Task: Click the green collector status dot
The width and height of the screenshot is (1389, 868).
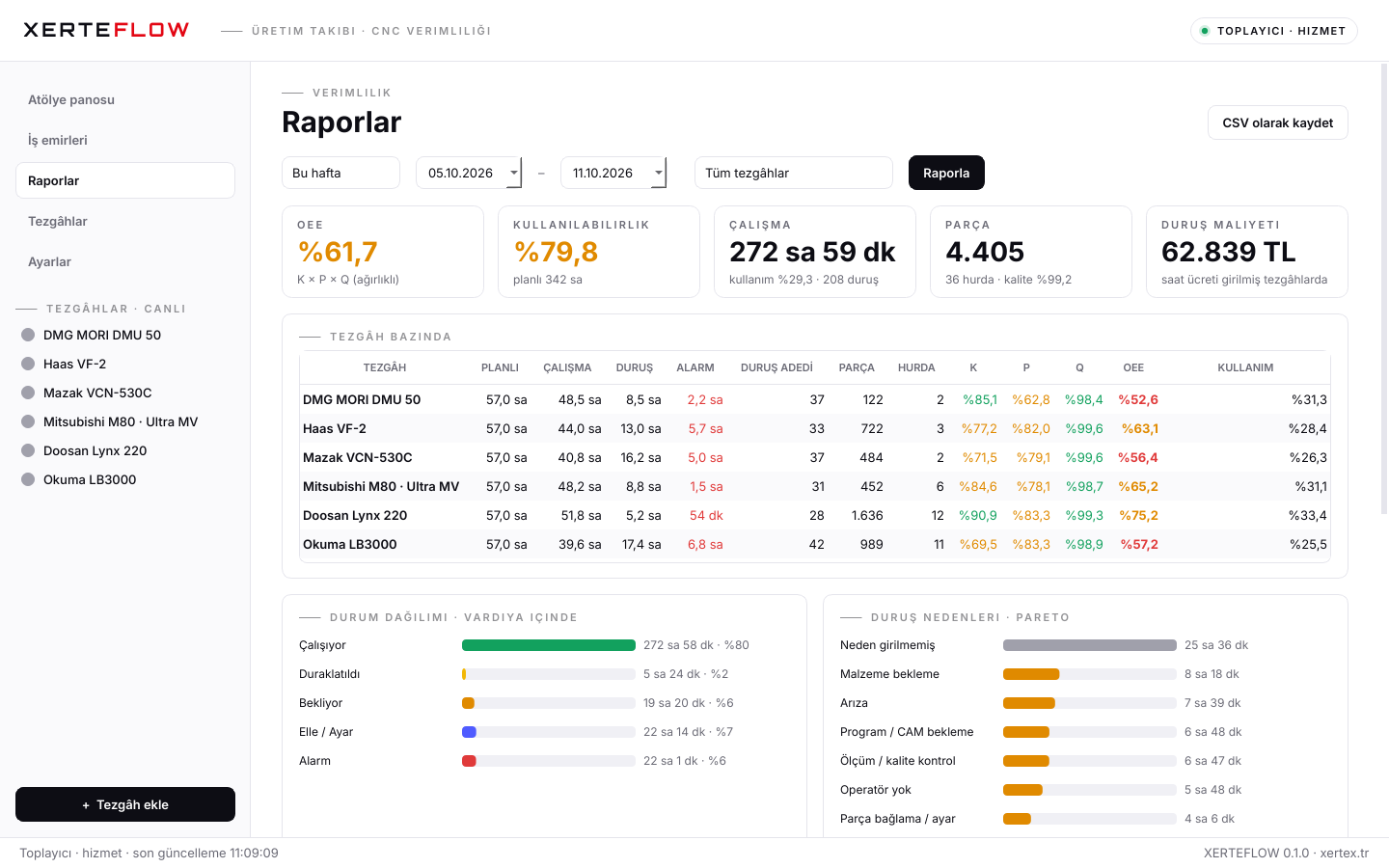Action: pyautogui.click(x=1205, y=31)
